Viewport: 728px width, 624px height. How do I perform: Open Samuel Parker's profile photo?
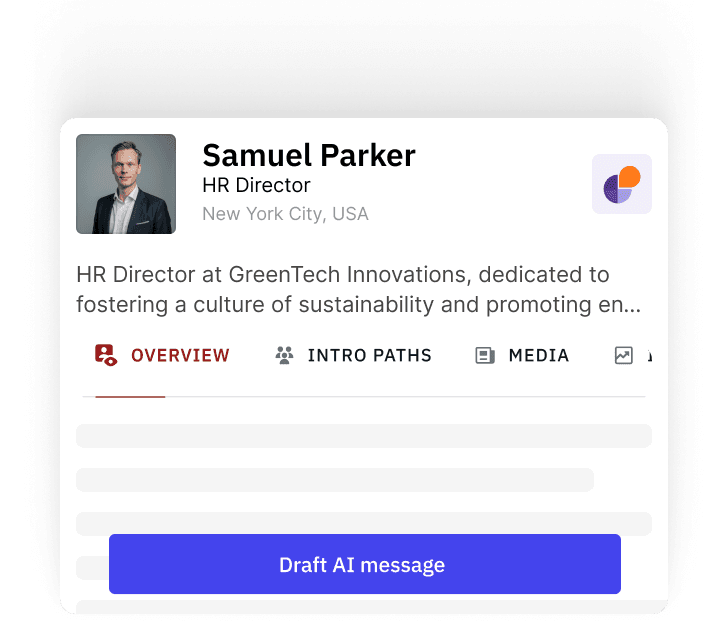[x=126, y=184]
